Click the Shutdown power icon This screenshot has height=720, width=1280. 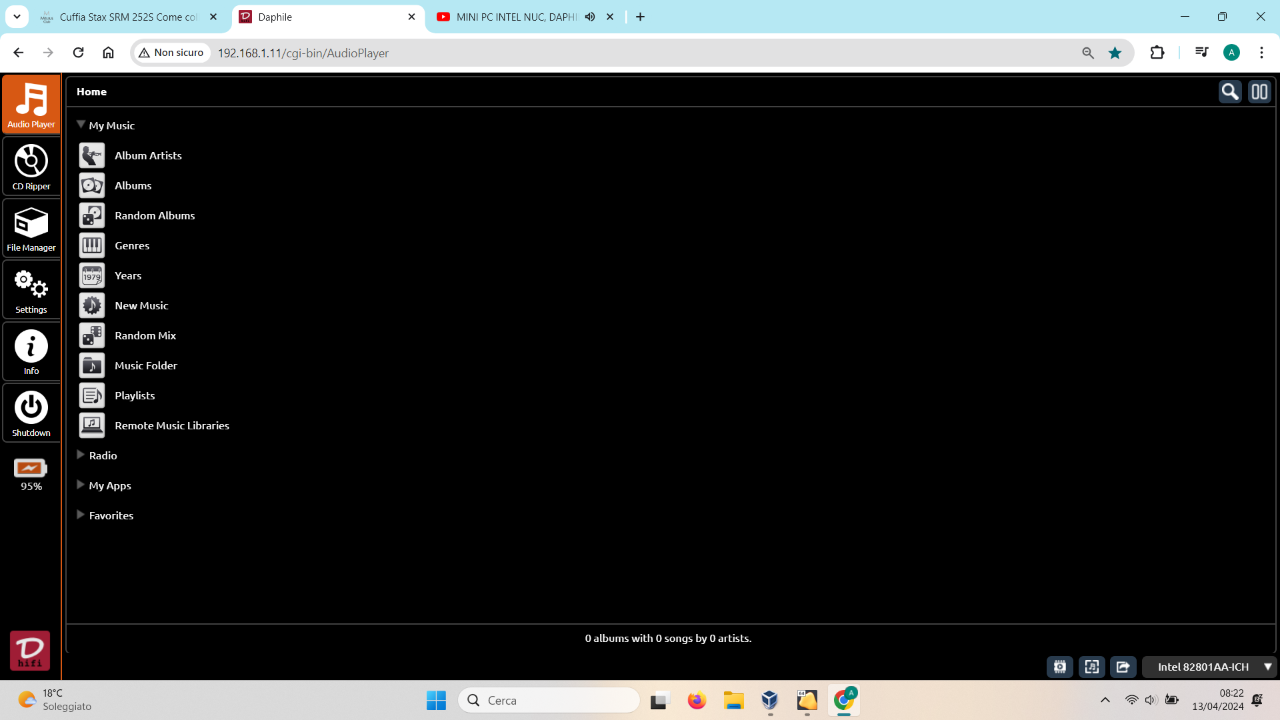[31, 413]
